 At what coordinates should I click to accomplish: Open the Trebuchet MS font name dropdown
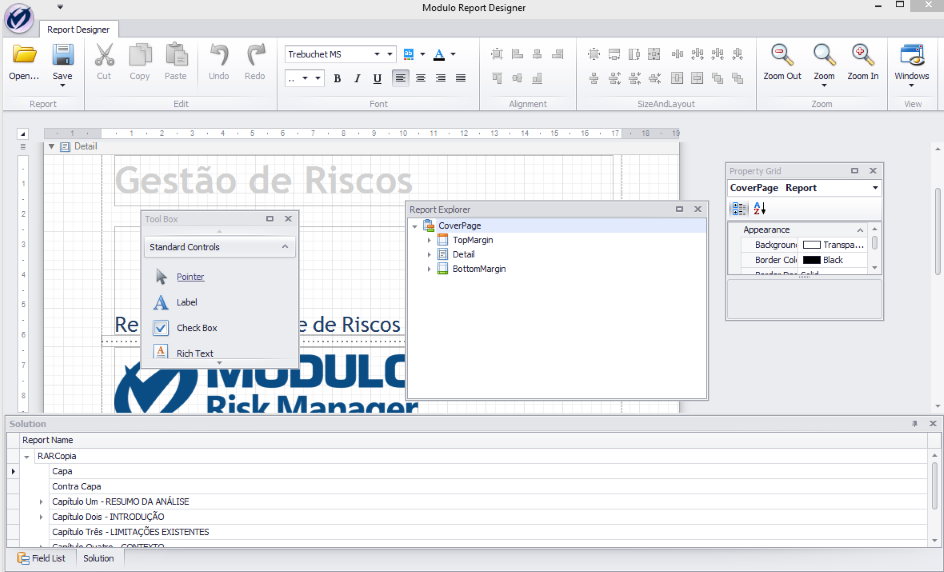tap(390, 54)
